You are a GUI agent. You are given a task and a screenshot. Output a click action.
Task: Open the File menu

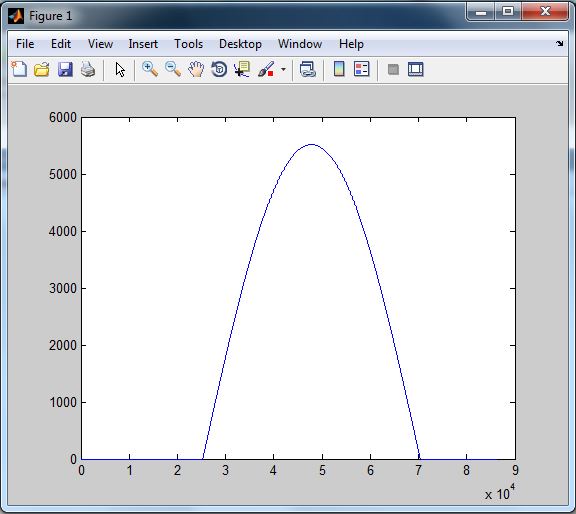[x=25, y=44]
